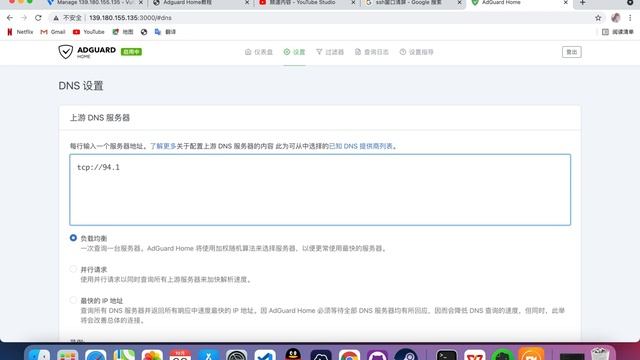Open the Chrome three-dot menu

pos(630,18)
